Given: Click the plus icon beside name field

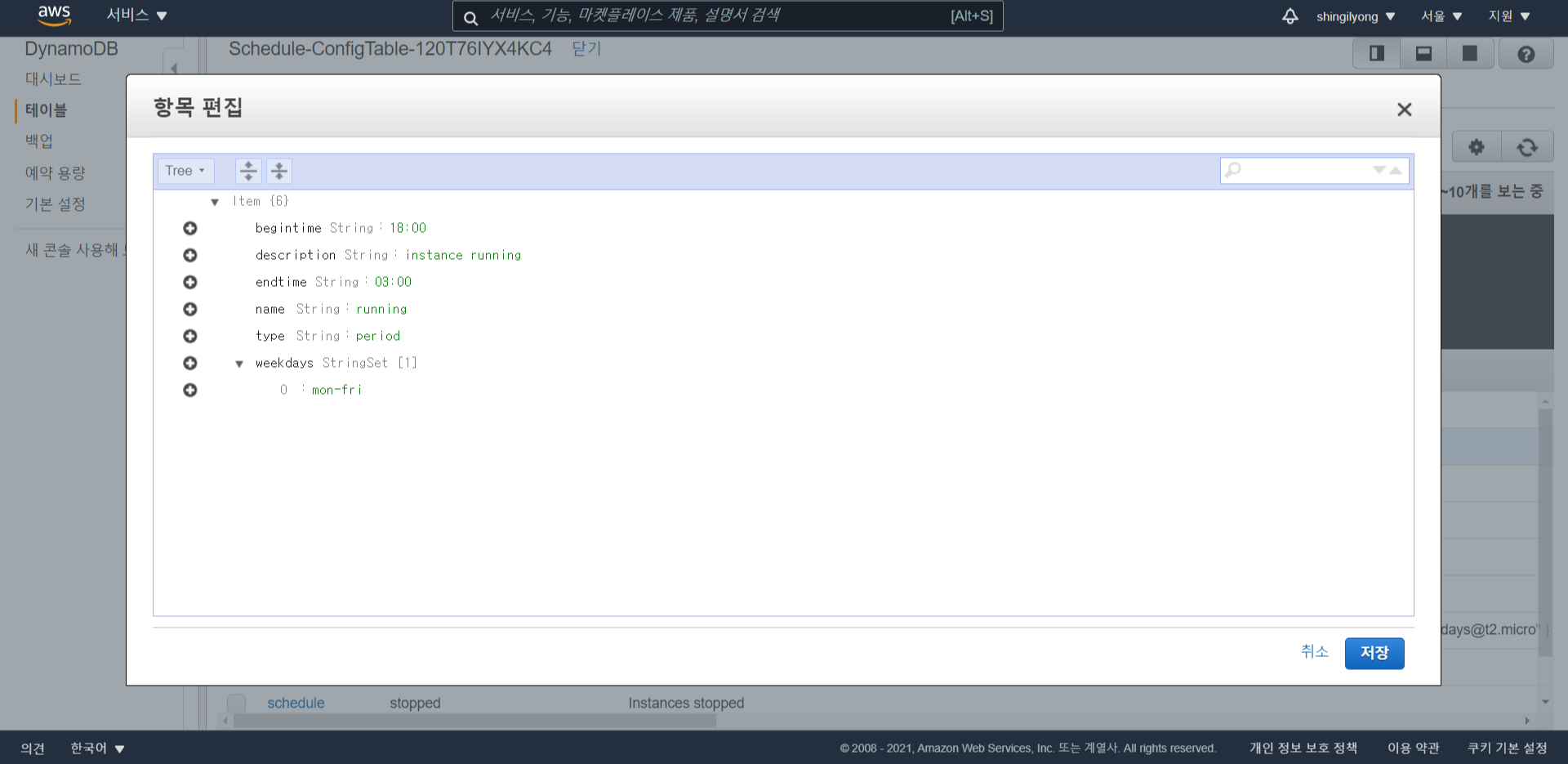Looking at the screenshot, I should pos(190,309).
